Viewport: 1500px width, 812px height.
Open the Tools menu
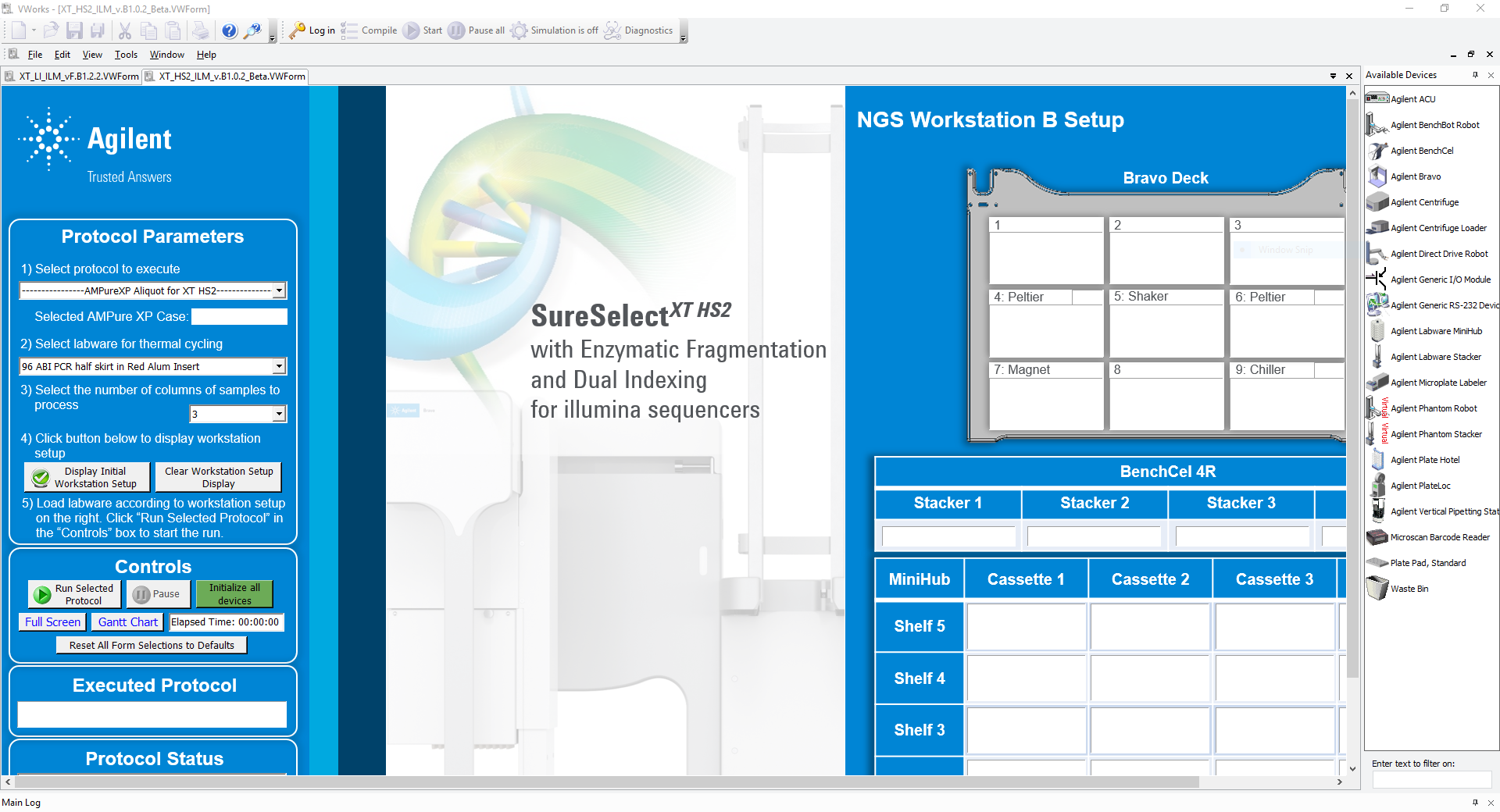(x=126, y=55)
